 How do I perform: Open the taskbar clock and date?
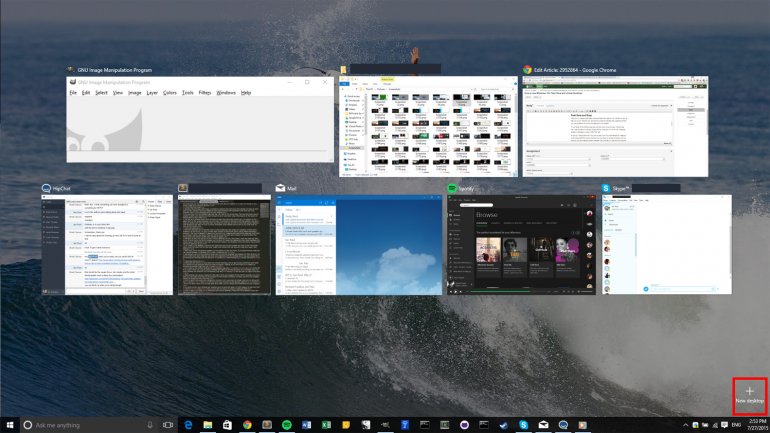coord(758,425)
